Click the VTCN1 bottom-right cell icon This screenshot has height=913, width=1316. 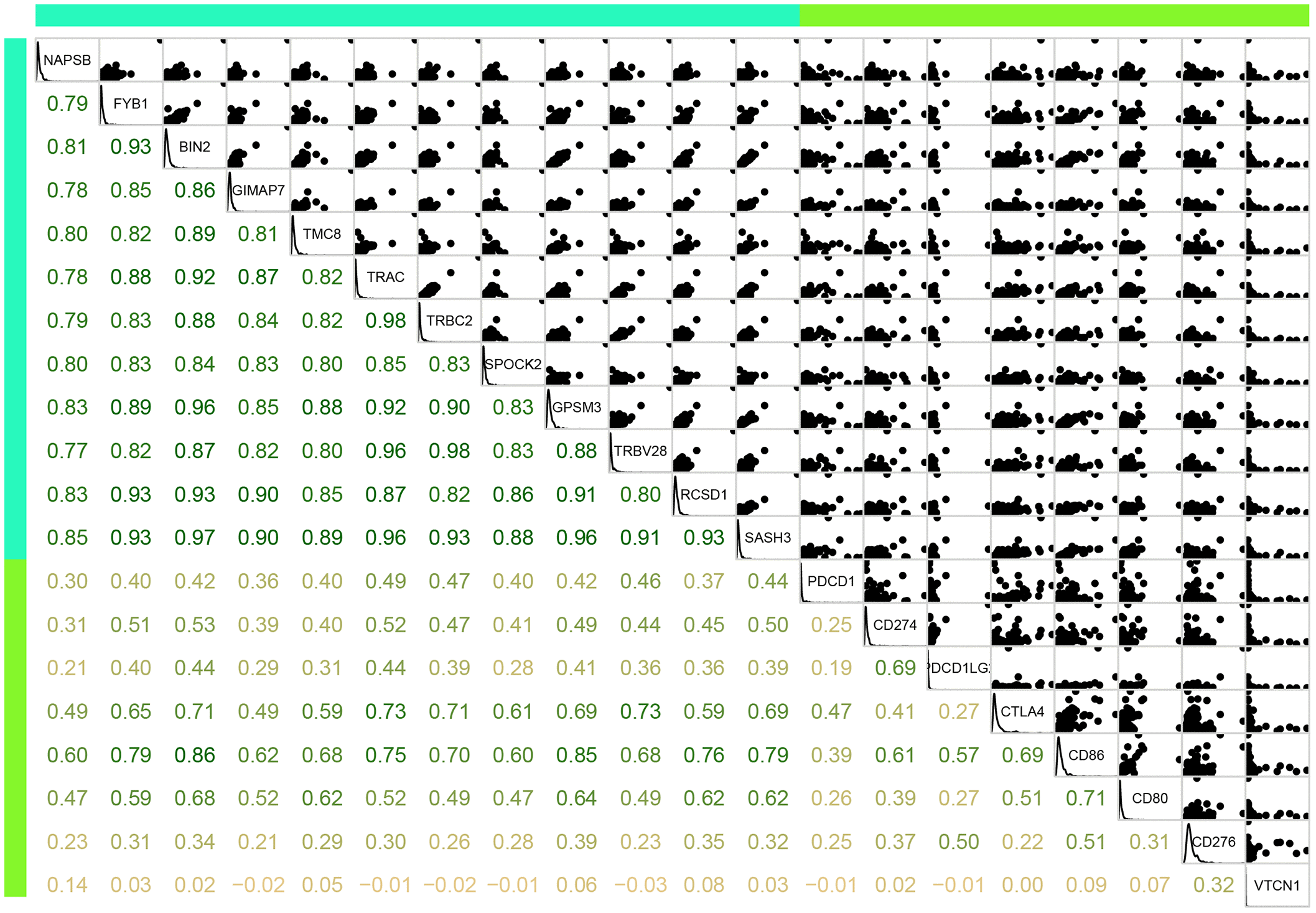click(x=1283, y=889)
